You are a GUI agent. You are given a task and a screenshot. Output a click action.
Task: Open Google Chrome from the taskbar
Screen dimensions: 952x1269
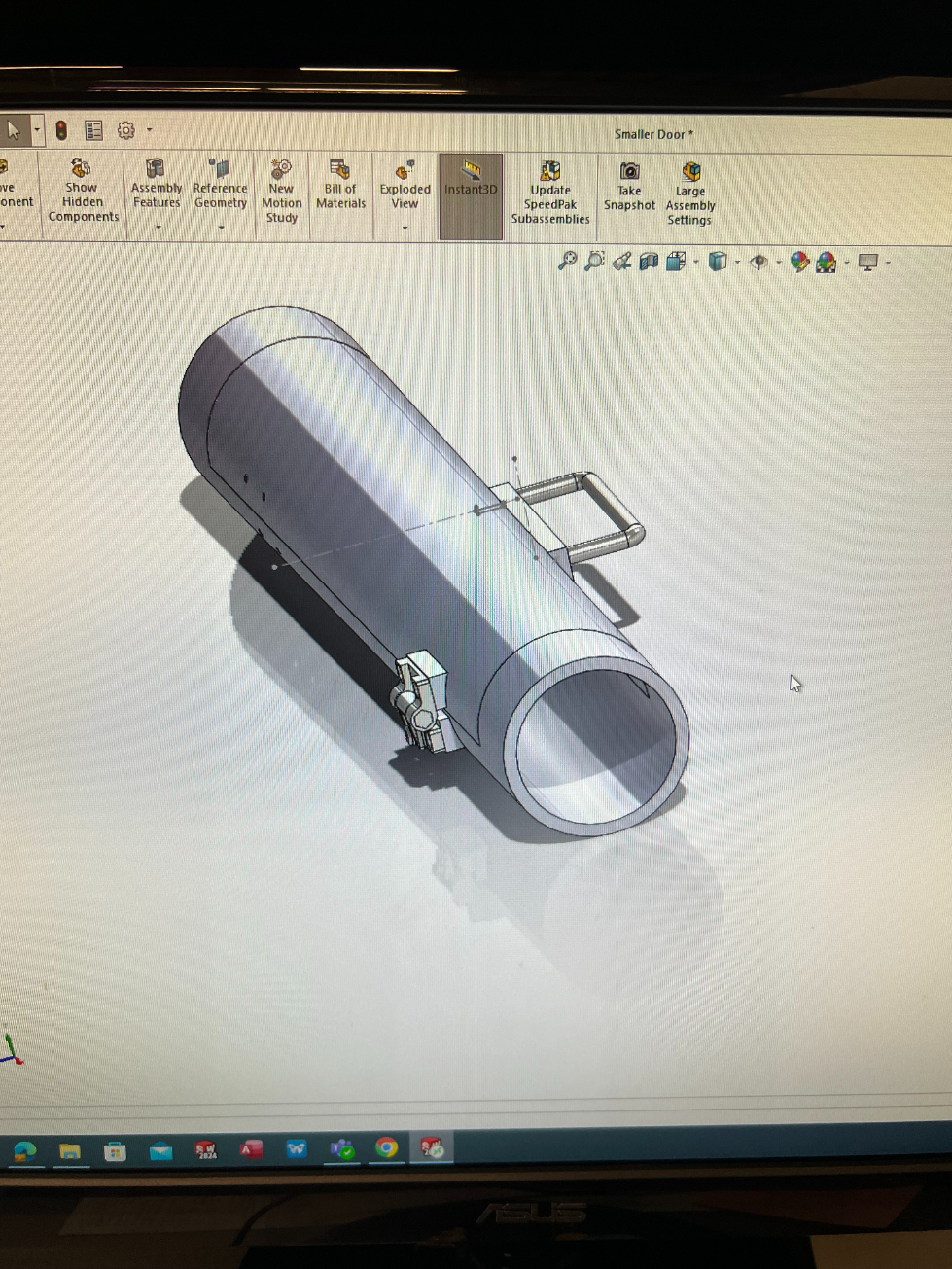[x=387, y=1148]
